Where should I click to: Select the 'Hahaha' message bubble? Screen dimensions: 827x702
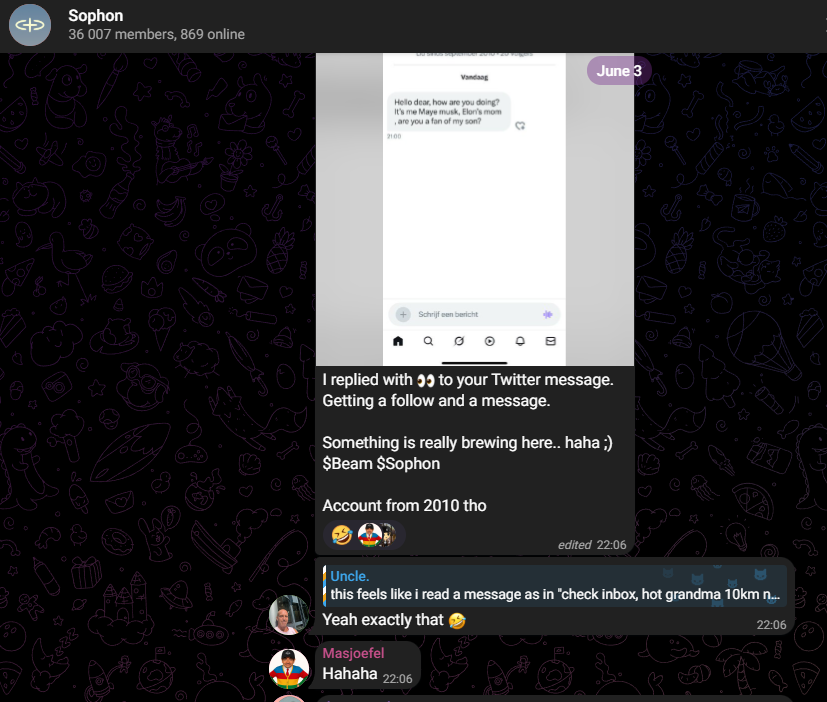pos(368,666)
